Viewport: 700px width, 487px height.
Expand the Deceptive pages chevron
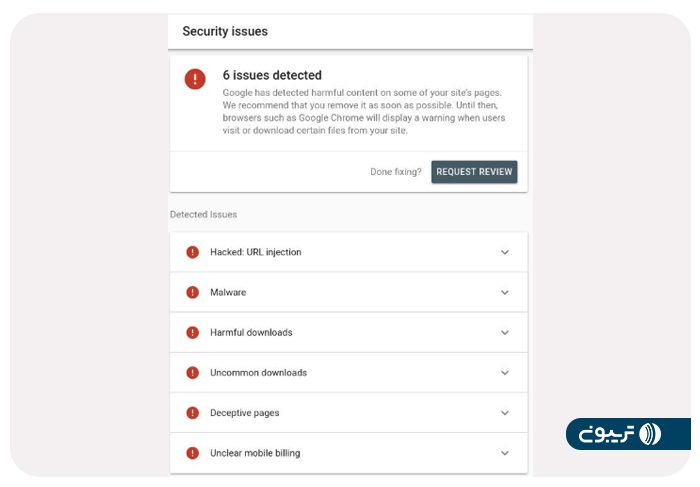(x=505, y=412)
